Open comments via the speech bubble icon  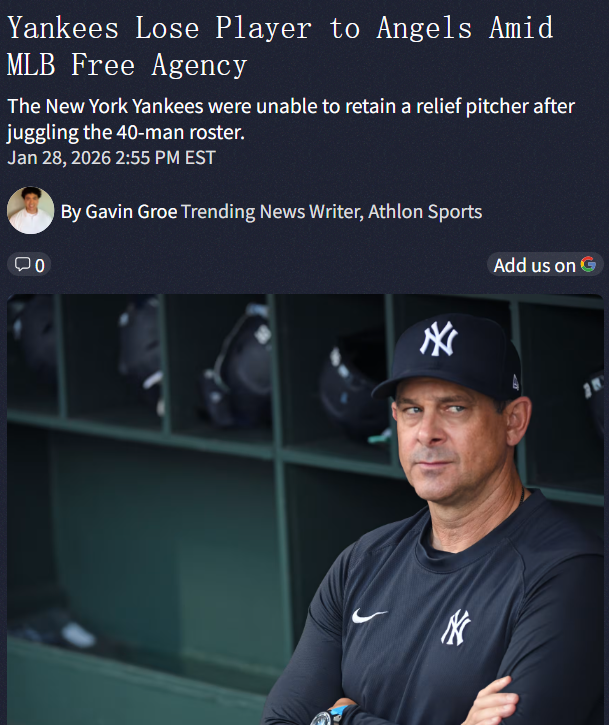click(22, 264)
